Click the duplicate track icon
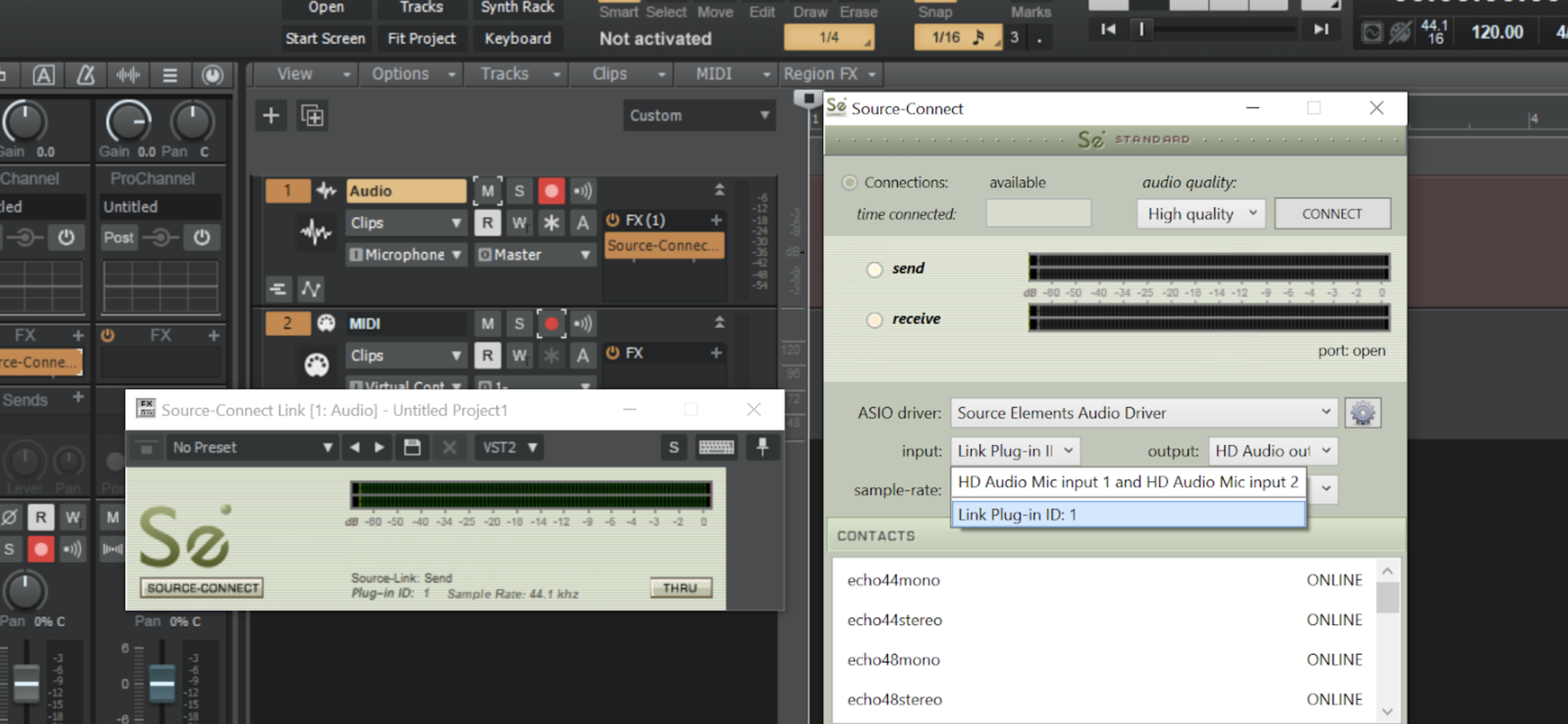 (312, 116)
